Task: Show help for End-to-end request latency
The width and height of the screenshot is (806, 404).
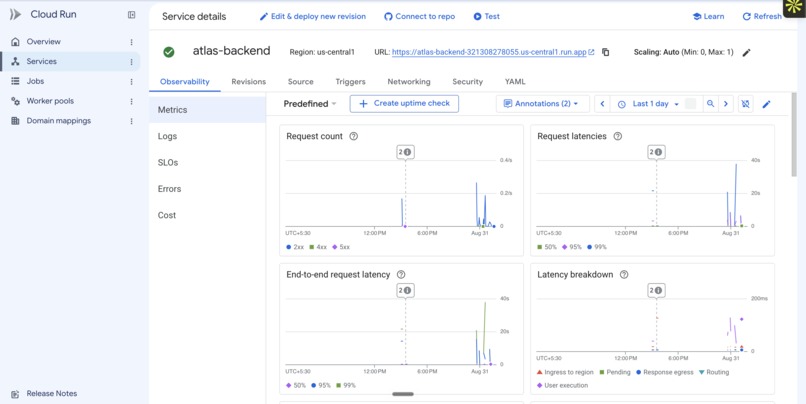Action: click(401, 274)
